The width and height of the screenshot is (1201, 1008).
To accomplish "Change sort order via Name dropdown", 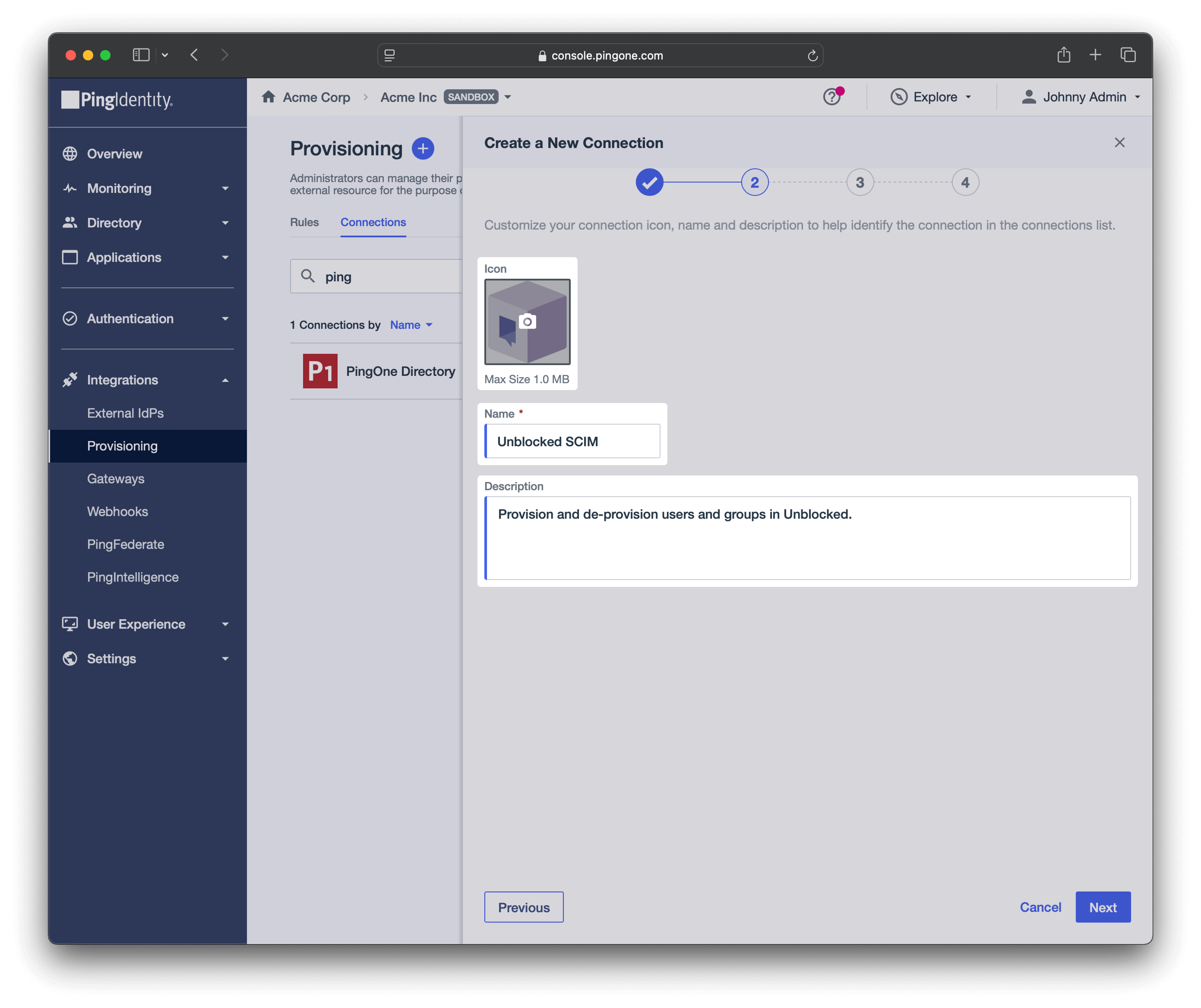I will click(x=411, y=325).
